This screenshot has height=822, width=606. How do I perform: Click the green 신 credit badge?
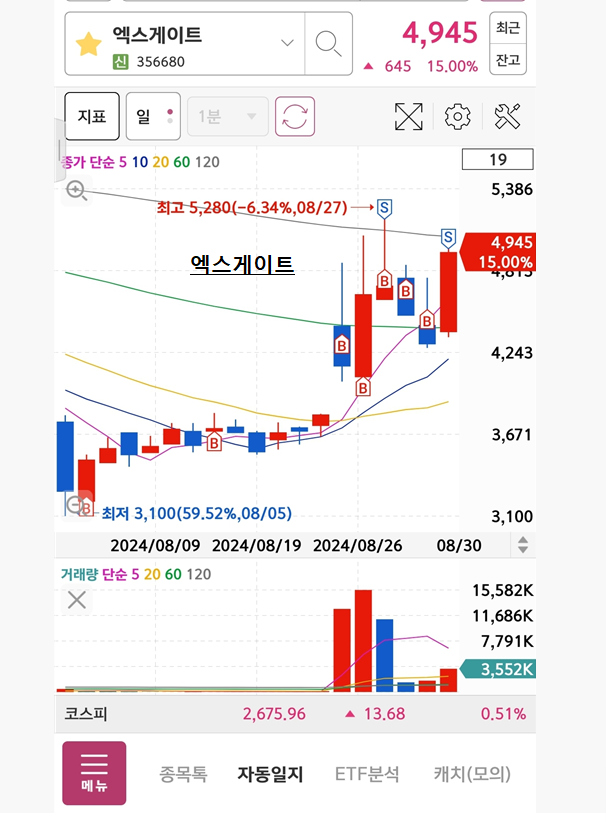[121, 62]
